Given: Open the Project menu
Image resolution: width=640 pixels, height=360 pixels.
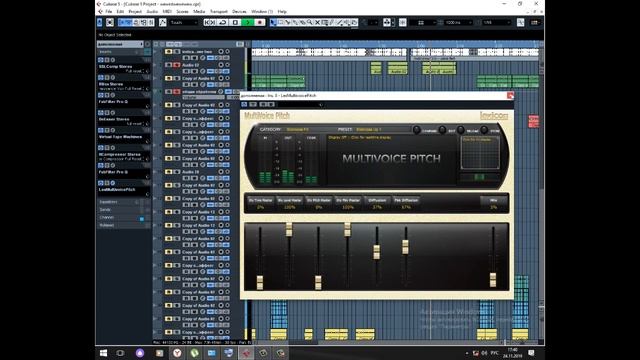Looking at the screenshot, I should [x=135, y=11].
